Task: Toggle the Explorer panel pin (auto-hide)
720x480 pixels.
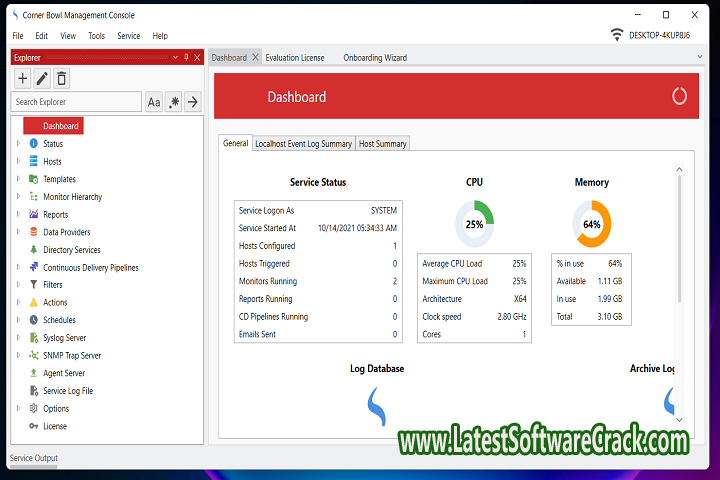Action: point(185,57)
